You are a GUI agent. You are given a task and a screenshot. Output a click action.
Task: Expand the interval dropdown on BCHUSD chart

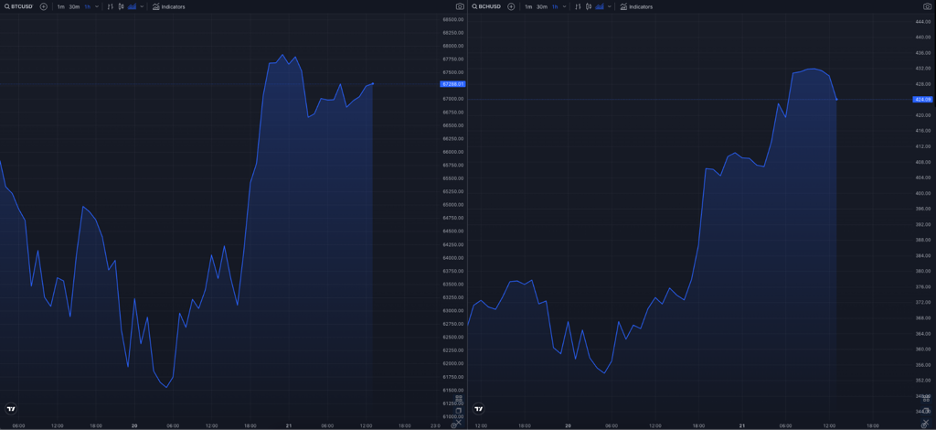point(565,7)
